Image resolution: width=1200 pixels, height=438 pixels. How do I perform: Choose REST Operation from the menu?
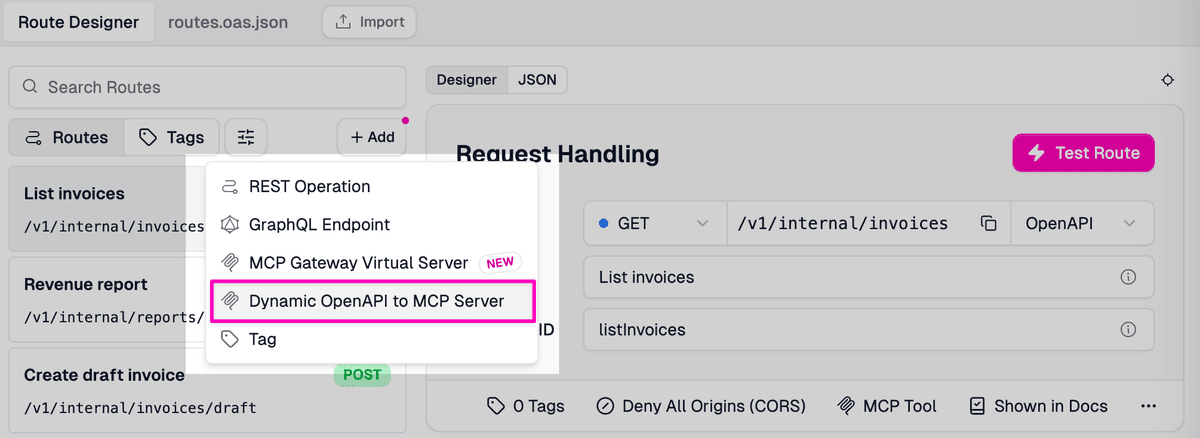click(371, 187)
